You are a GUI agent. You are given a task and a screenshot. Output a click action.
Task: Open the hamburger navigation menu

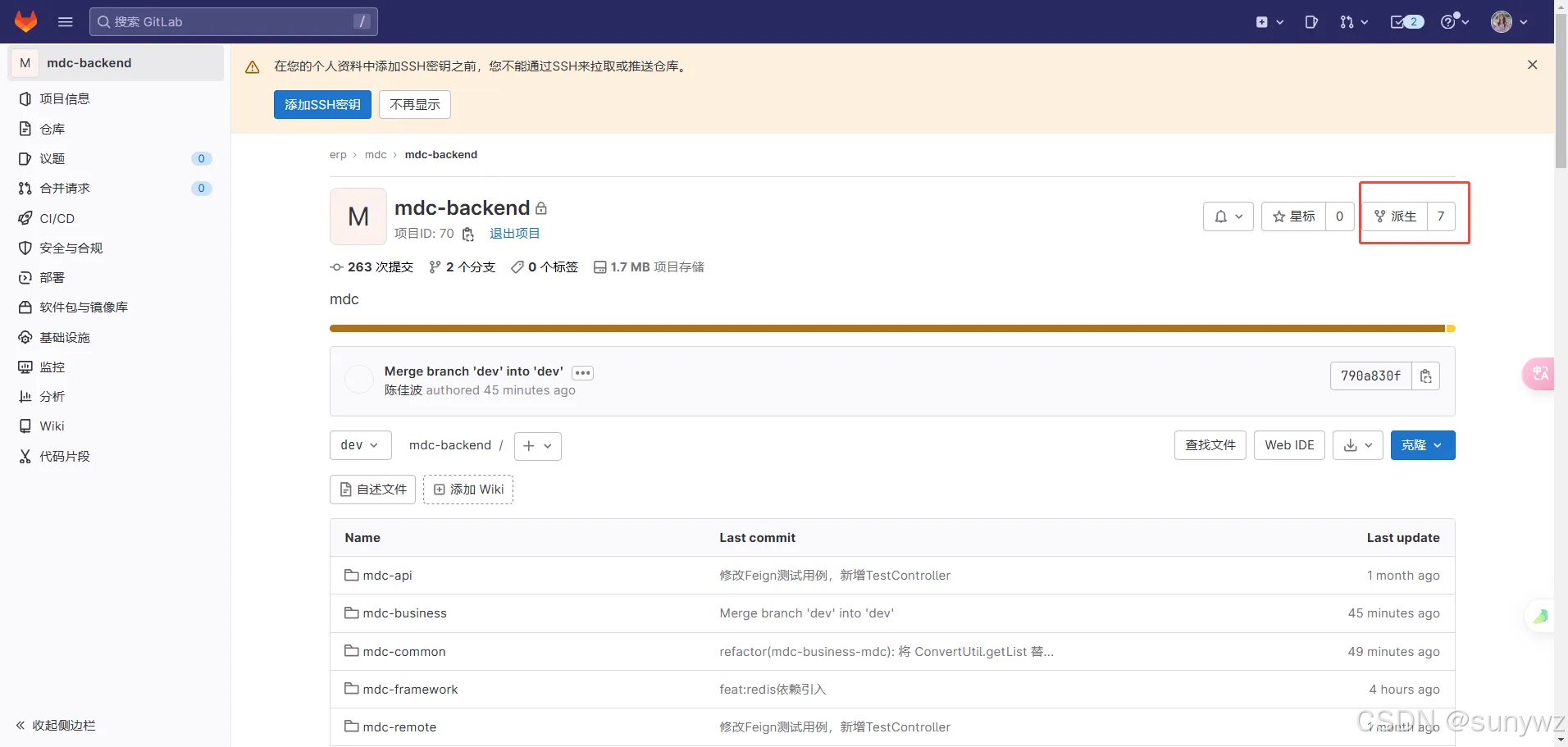[x=66, y=22]
